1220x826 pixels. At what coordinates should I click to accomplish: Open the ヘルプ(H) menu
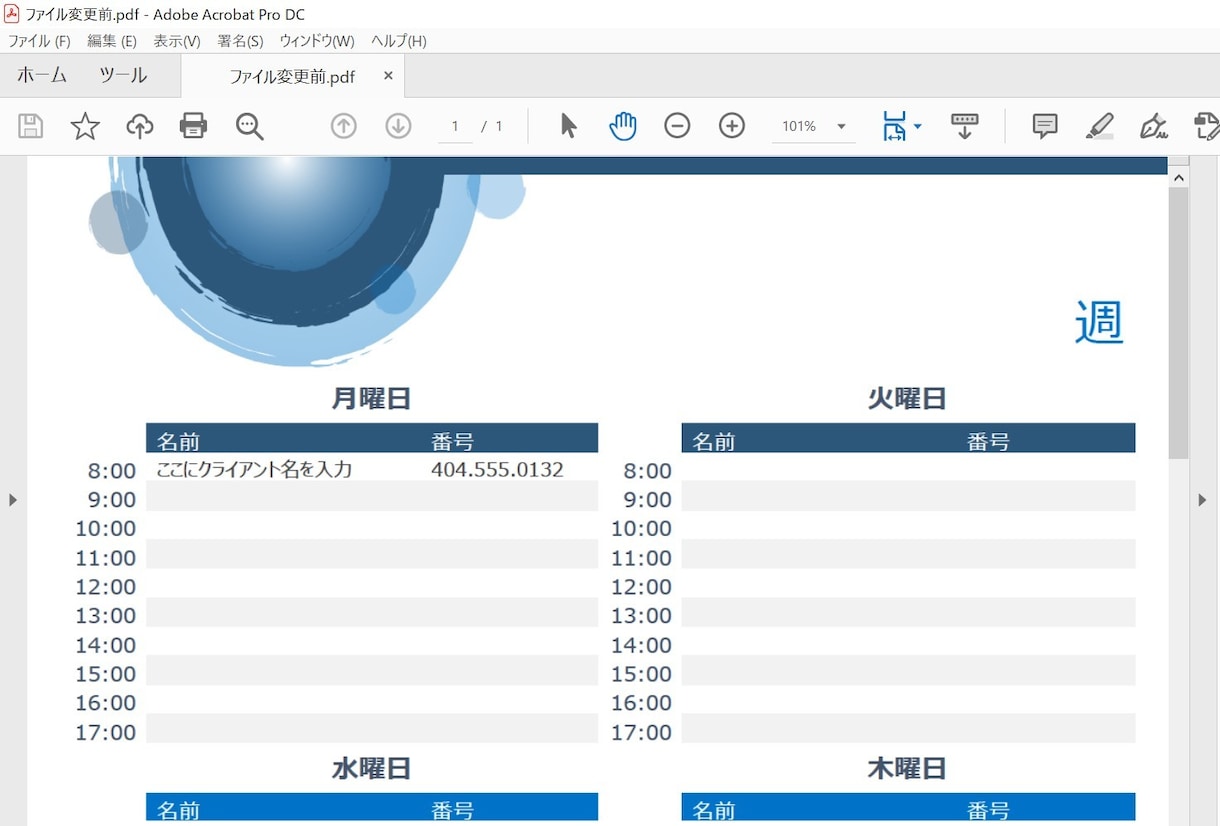tap(399, 41)
